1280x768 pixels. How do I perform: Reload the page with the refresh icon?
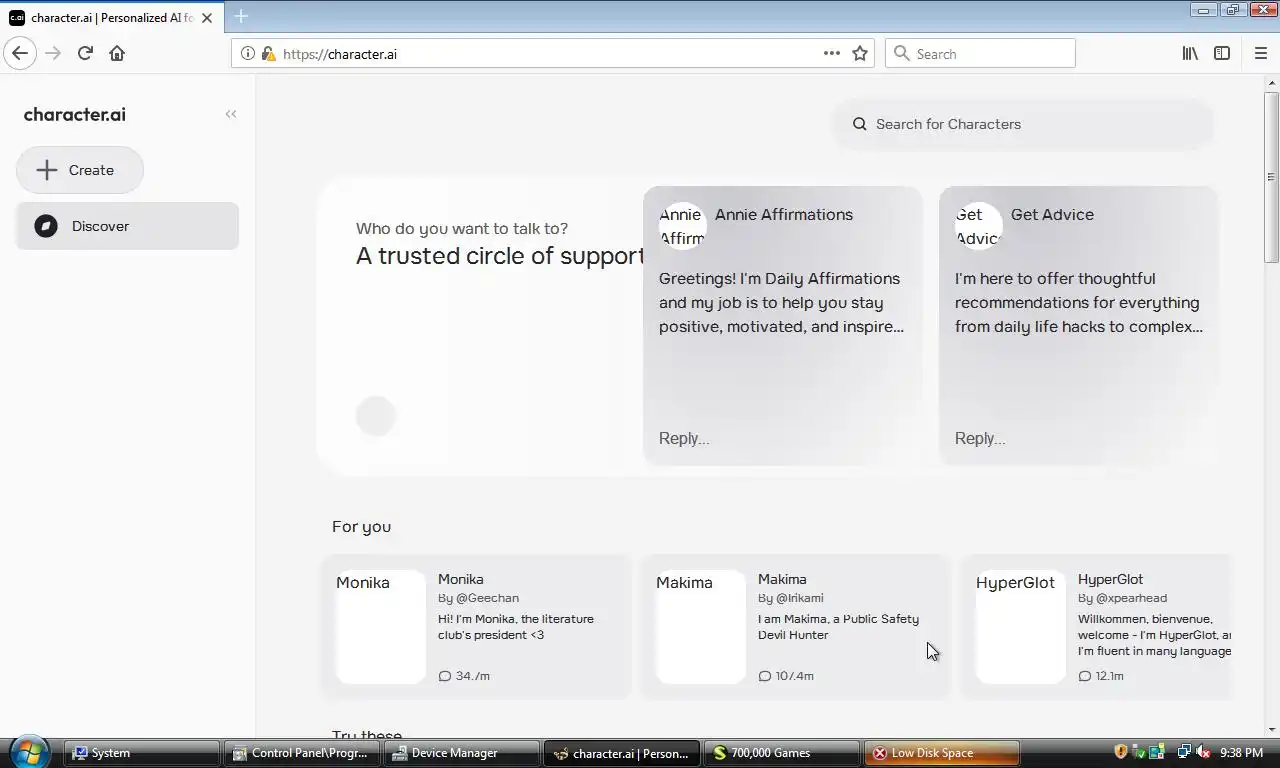pyautogui.click(x=85, y=53)
